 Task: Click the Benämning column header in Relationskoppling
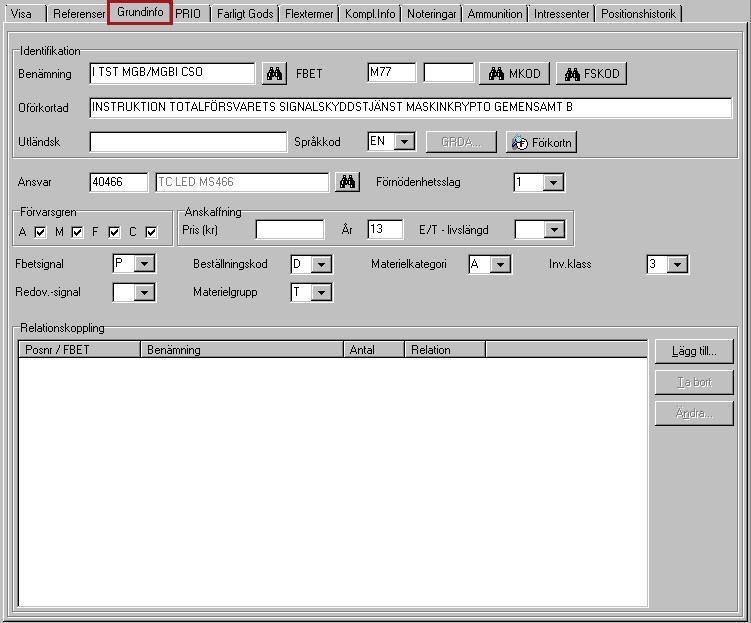pos(242,350)
